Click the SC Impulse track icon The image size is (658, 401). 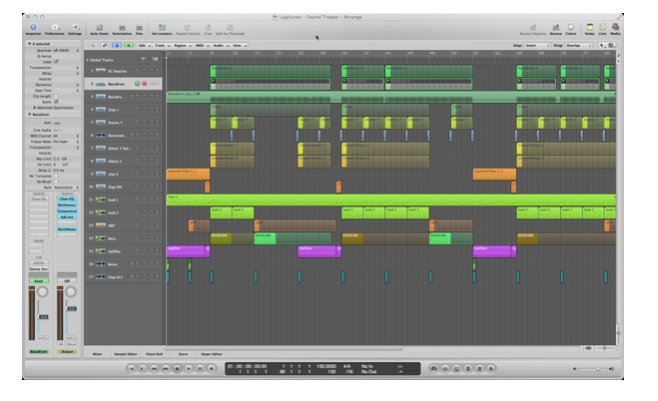100,71
